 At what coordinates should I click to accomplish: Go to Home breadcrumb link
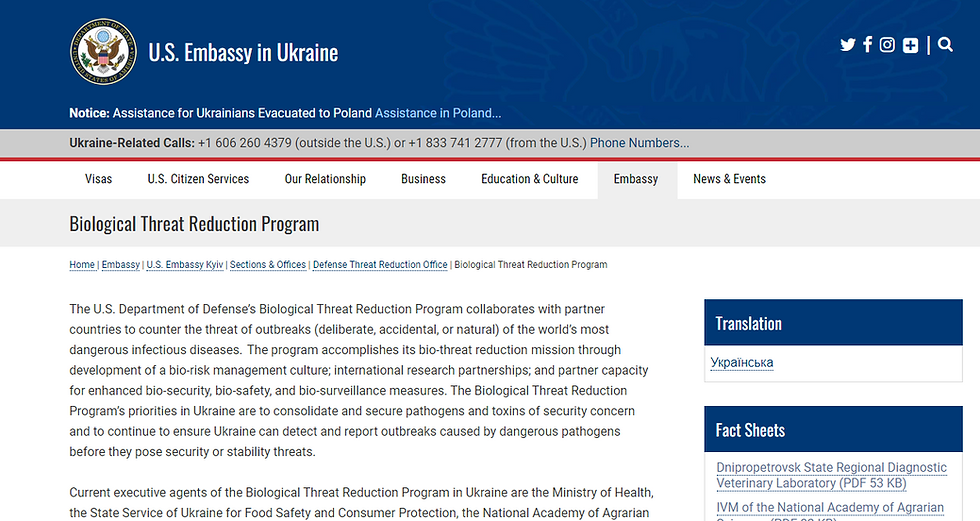point(82,265)
